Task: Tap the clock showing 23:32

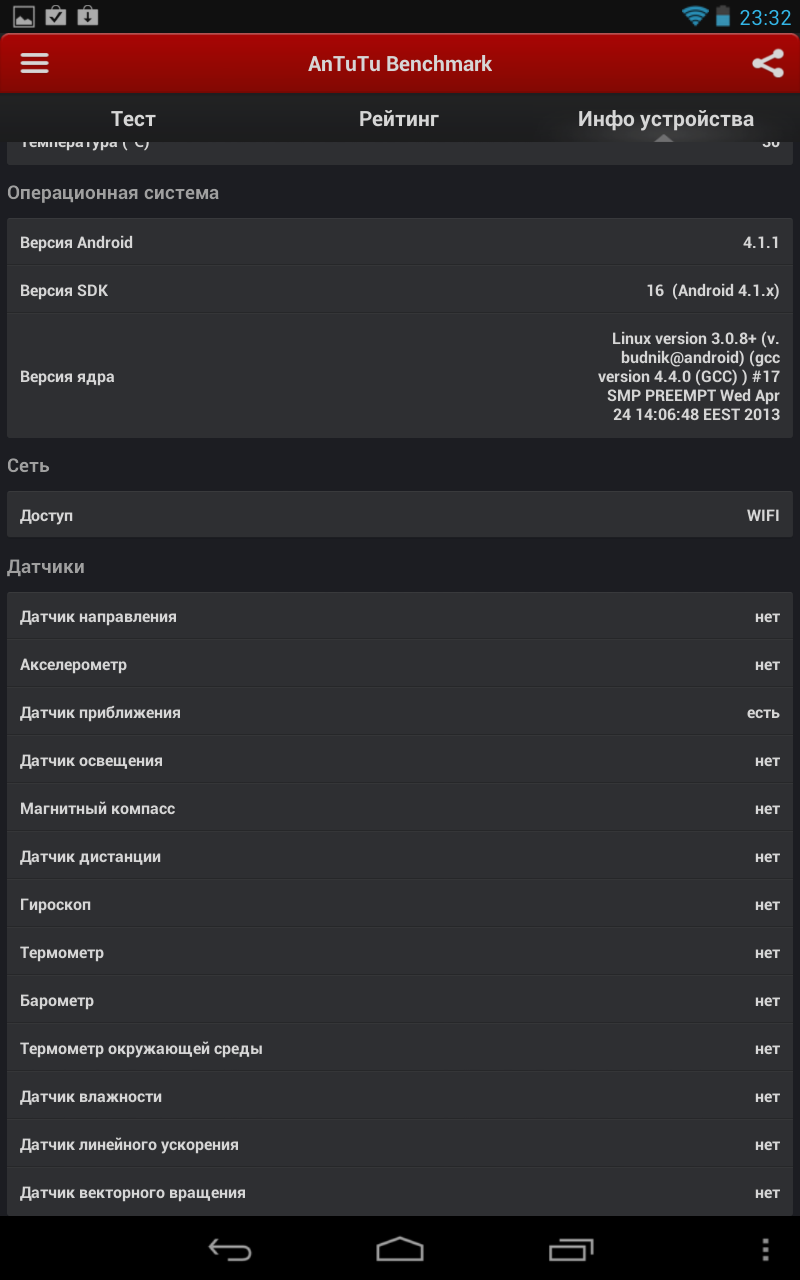Action: tap(765, 17)
